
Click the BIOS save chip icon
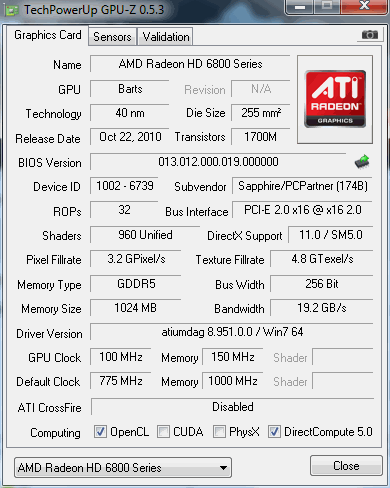point(362,162)
